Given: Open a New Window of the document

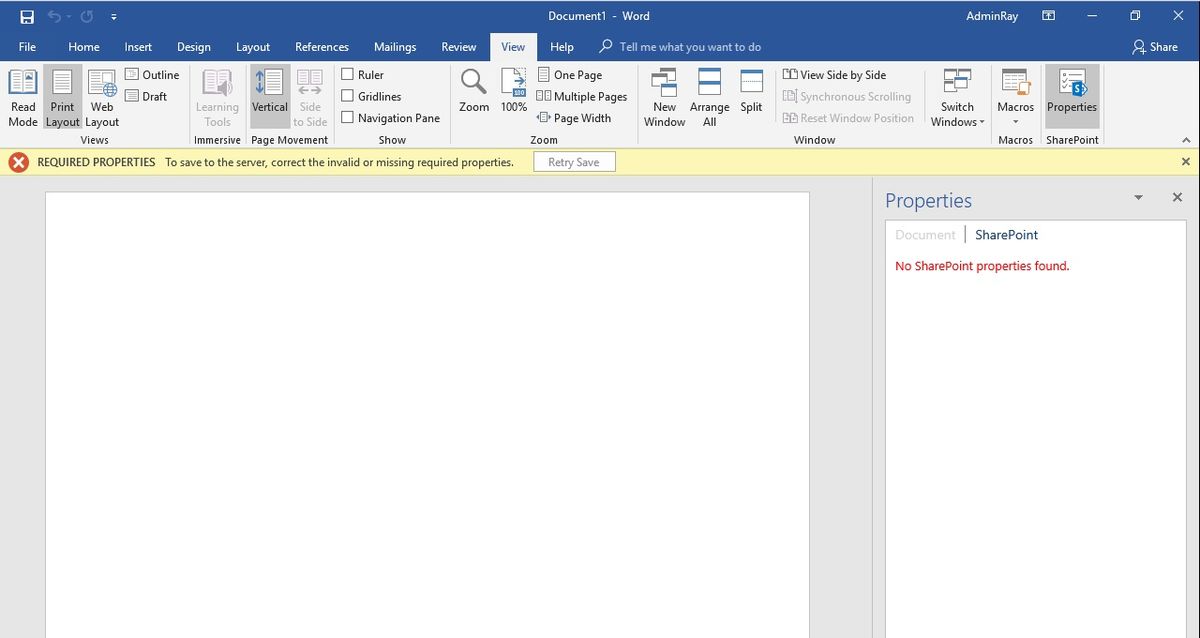Looking at the screenshot, I should click(x=663, y=95).
